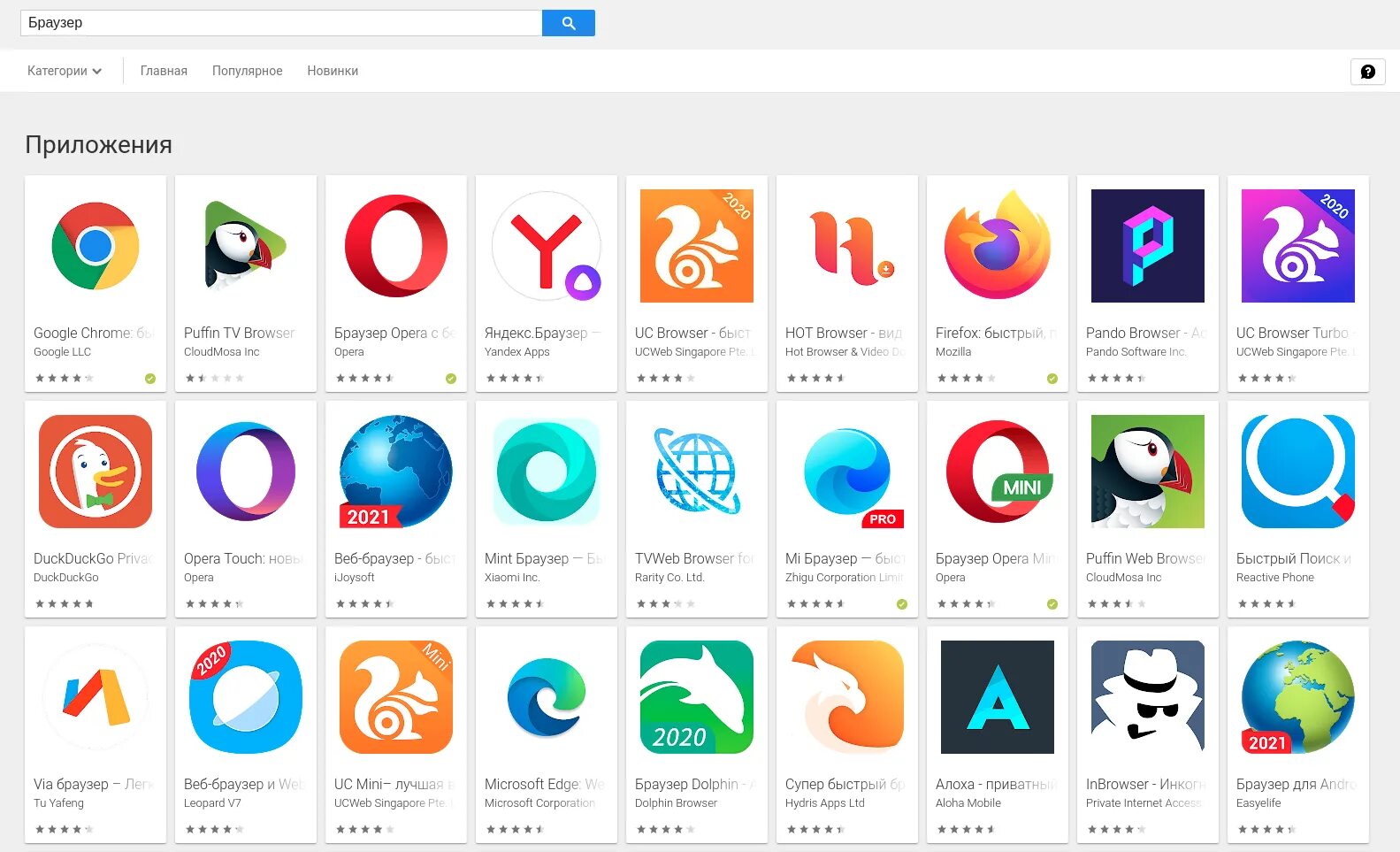
Task: Open the Via browser icon
Action: click(x=96, y=697)
